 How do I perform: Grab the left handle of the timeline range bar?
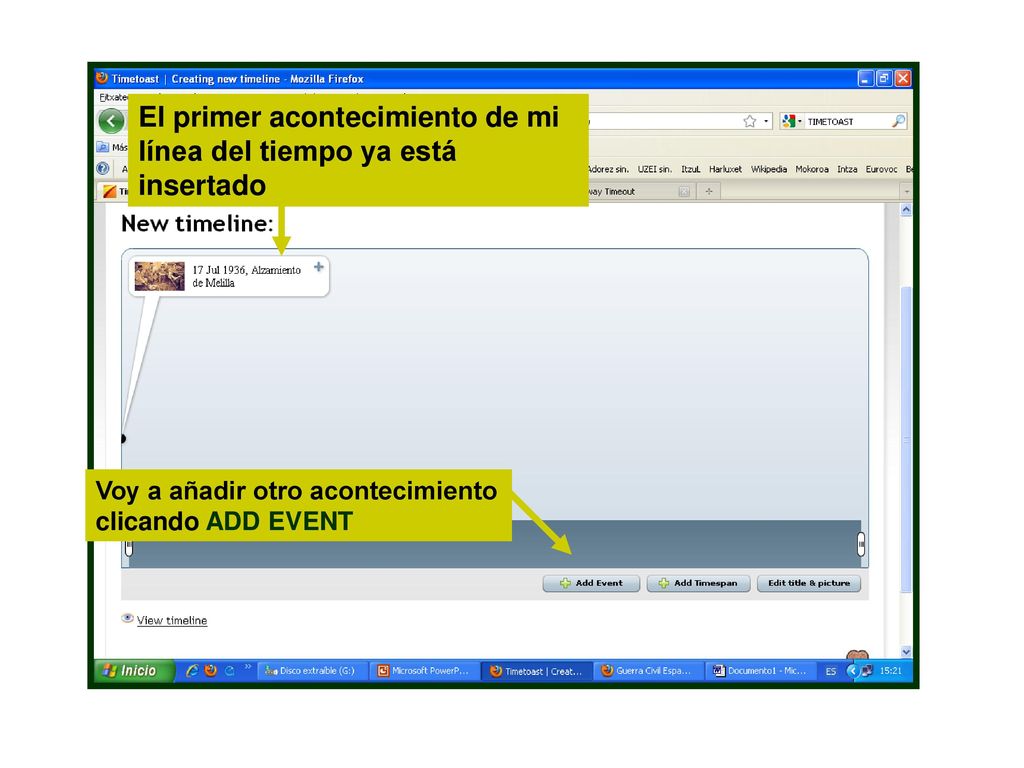pos(129,547)
